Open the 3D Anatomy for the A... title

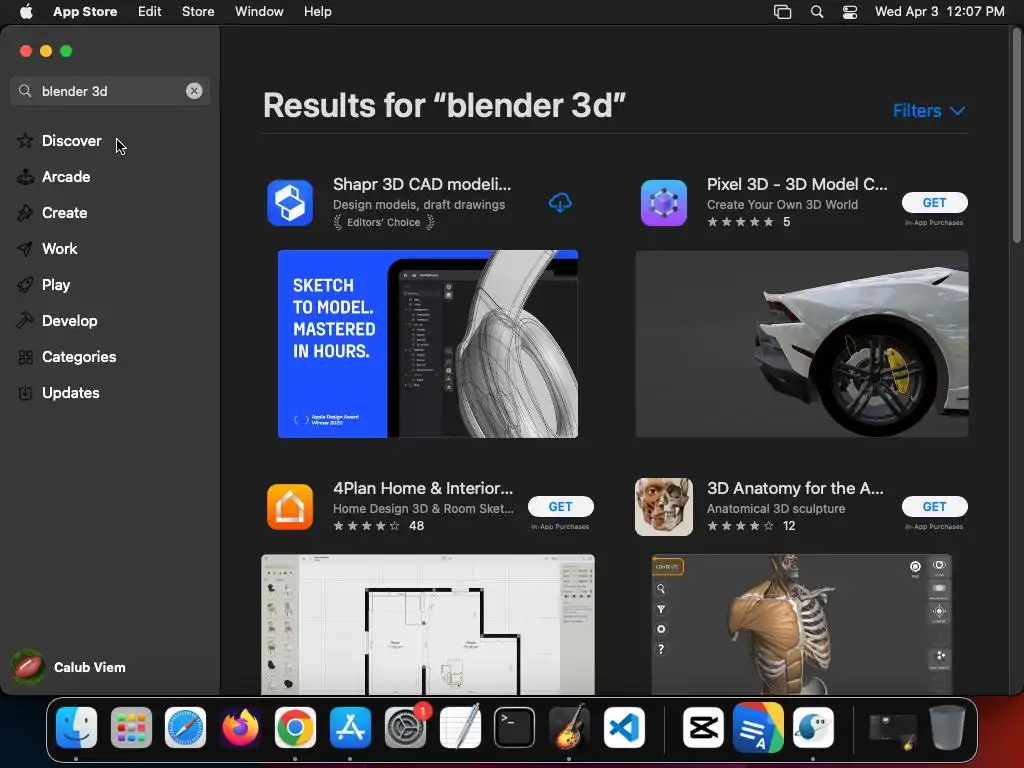coord(795,488)
